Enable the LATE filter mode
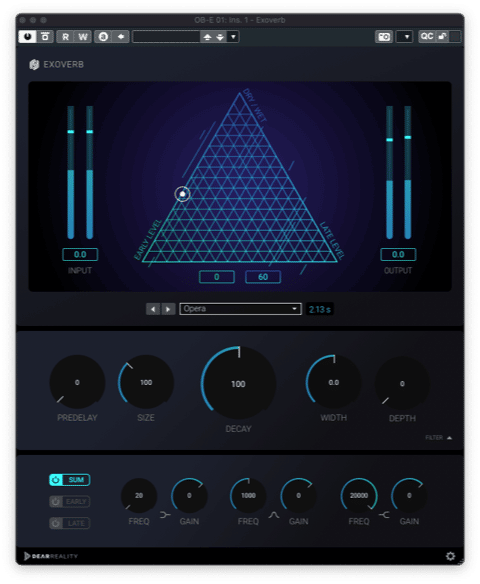 [70, 523]
